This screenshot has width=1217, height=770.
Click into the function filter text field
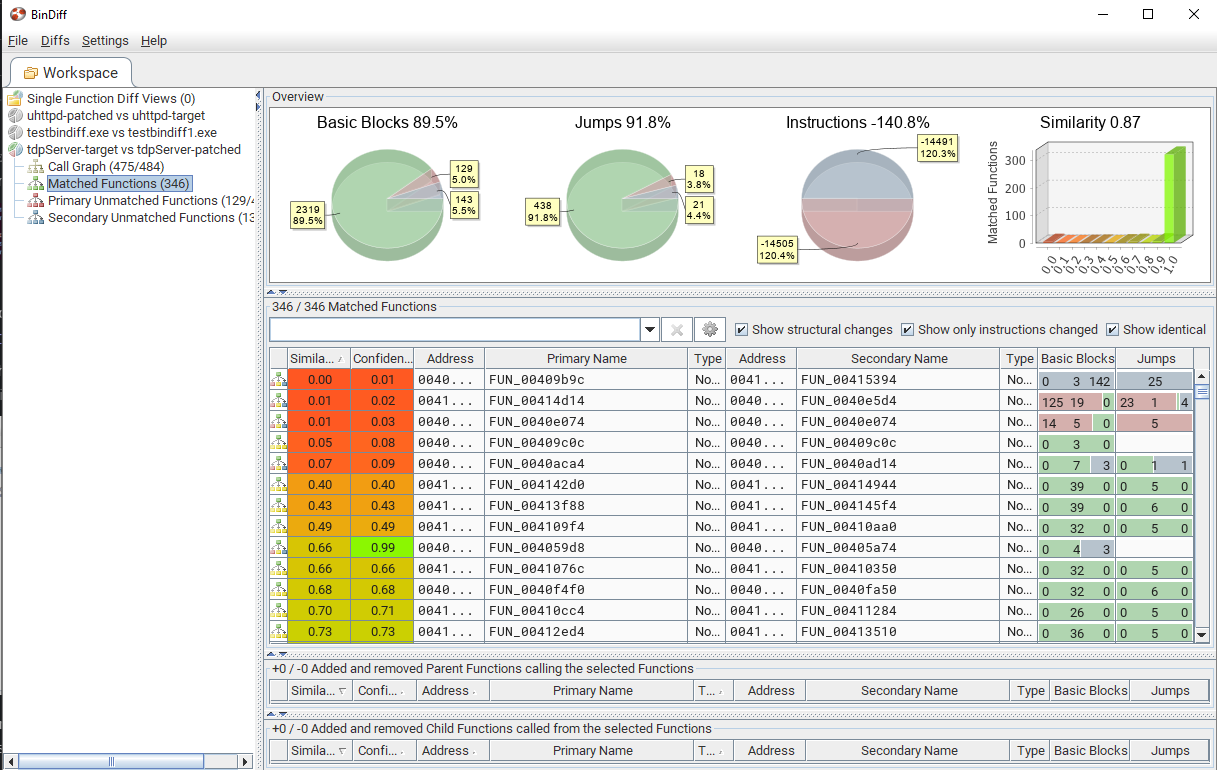[454, 330]
